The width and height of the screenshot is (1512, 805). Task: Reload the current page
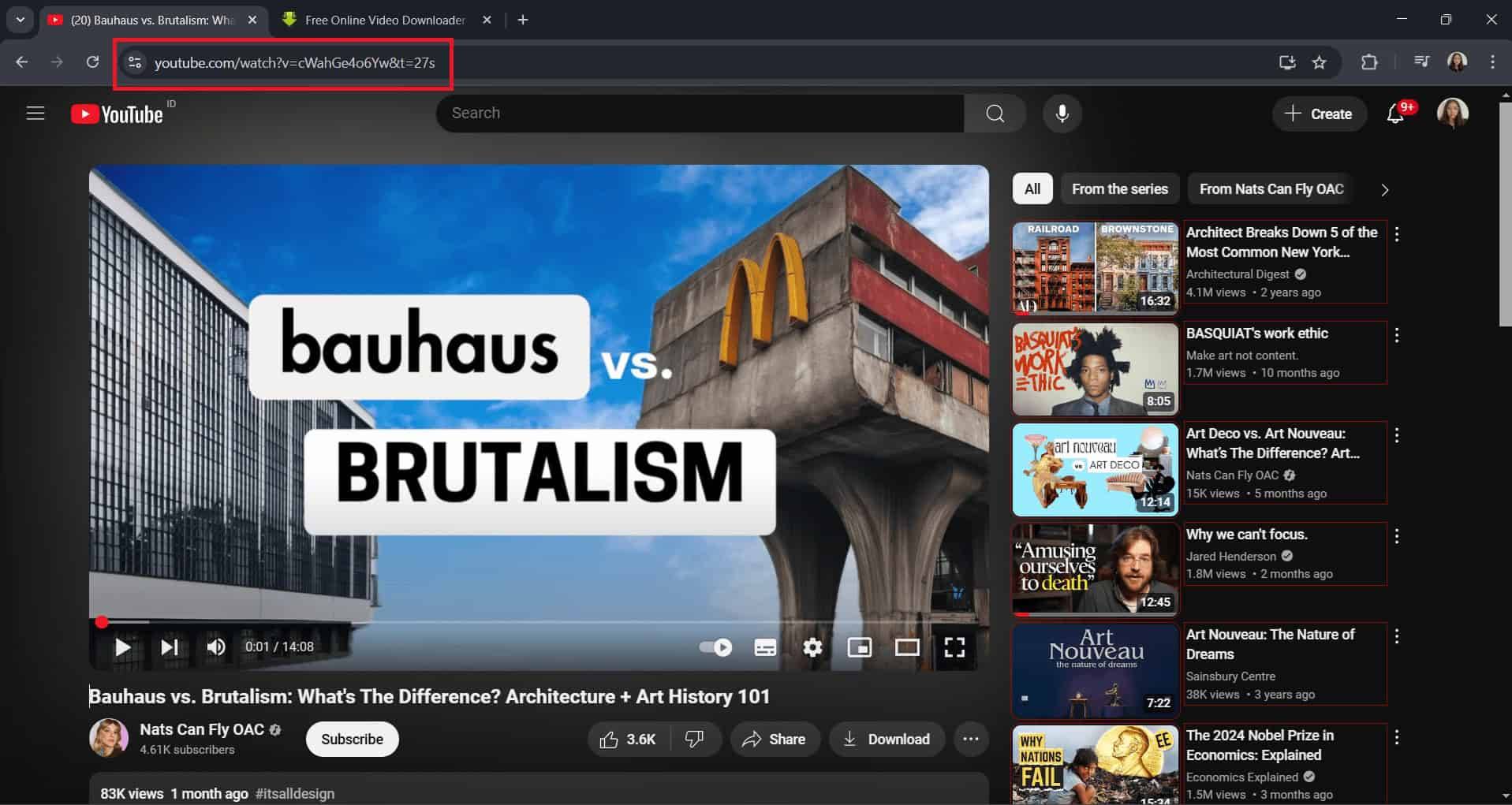point(92,62)
